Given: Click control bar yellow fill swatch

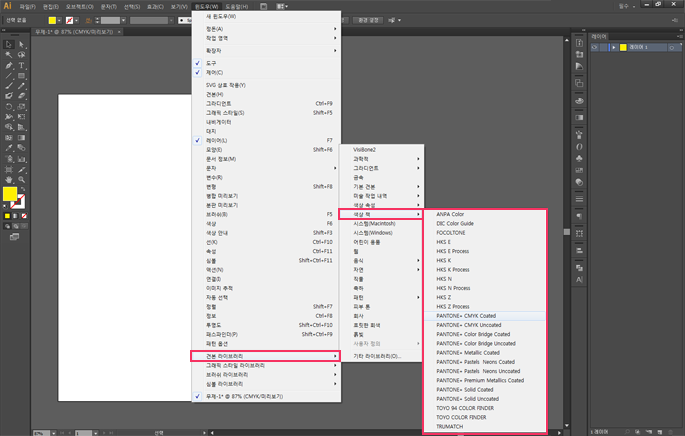Looking at the screenshot, I should pos(52,20).
